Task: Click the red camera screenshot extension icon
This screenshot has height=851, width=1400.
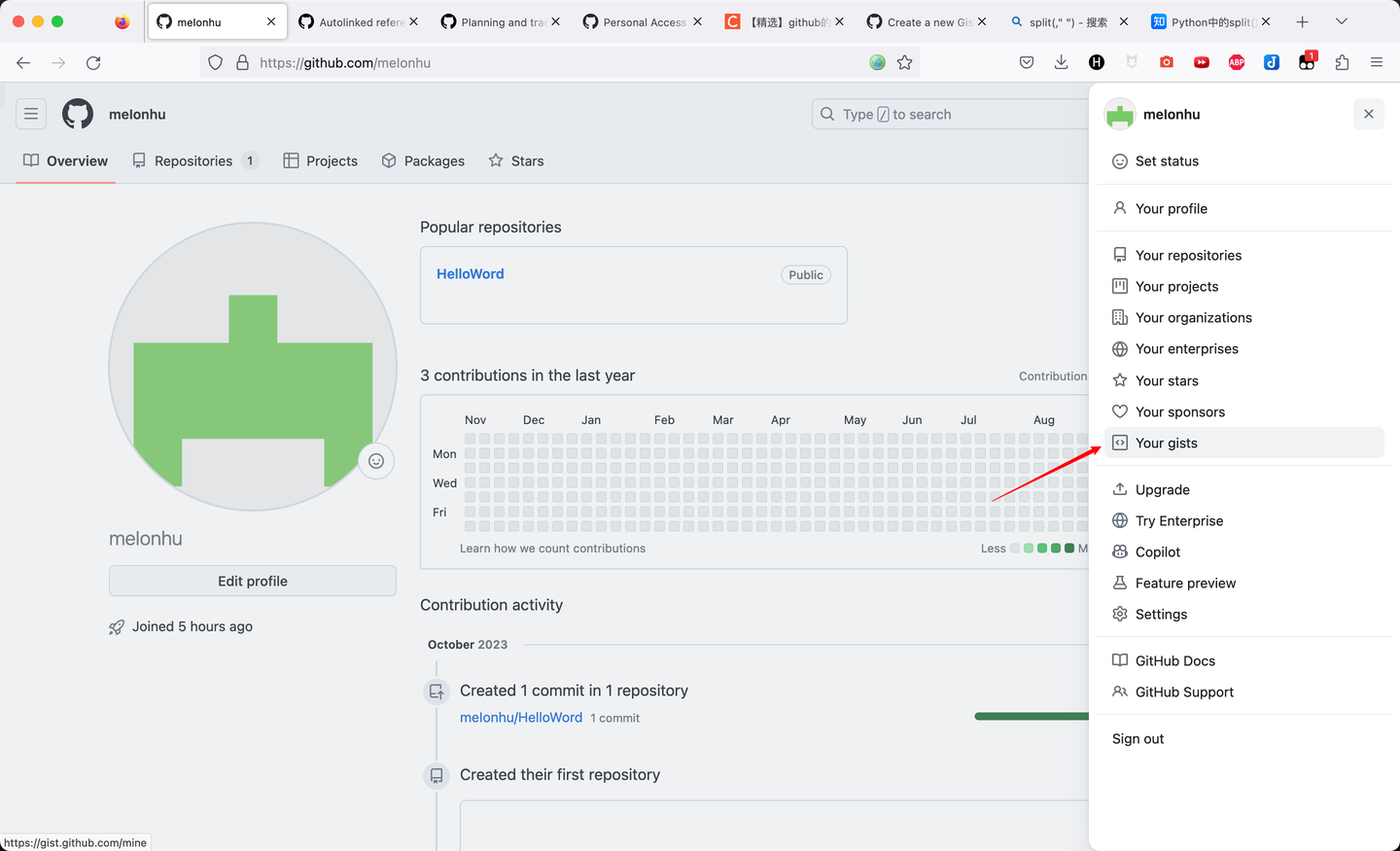Action: click(1167, 62)
